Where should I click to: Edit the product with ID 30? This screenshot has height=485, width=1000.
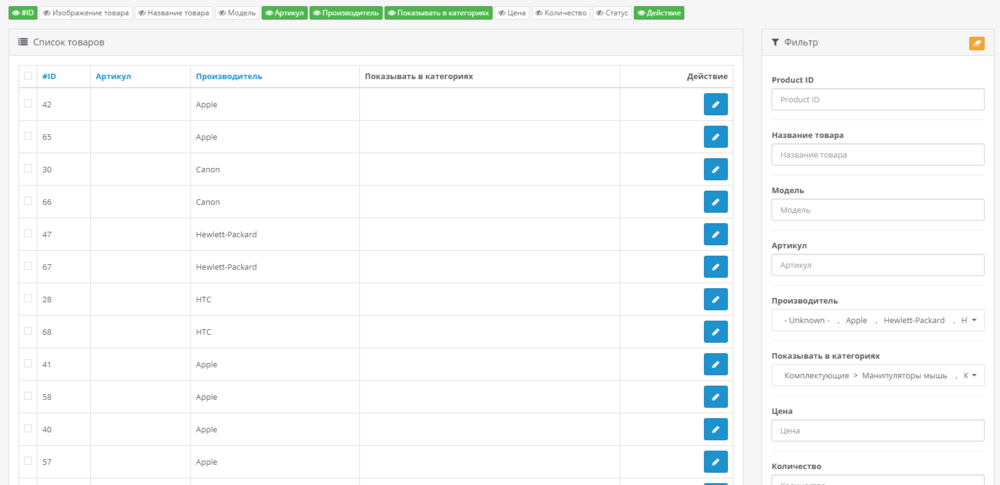pyautogui.click(x=715, y=169)
